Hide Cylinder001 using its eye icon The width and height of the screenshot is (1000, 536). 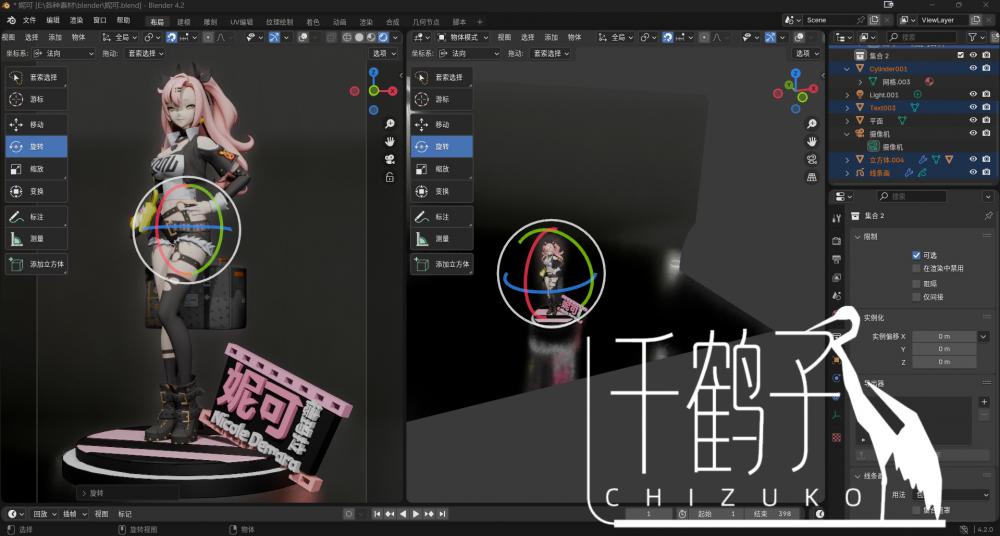(974, 68)
